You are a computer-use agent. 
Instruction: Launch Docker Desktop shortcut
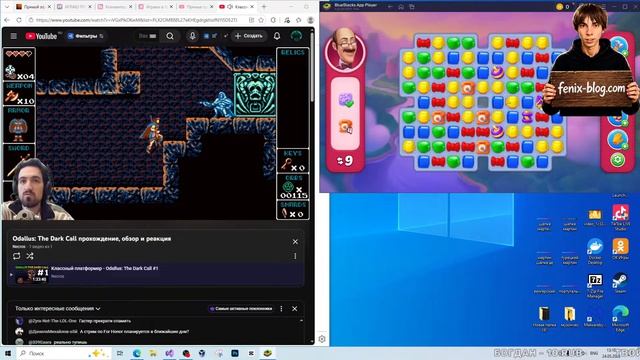[595, 251]
